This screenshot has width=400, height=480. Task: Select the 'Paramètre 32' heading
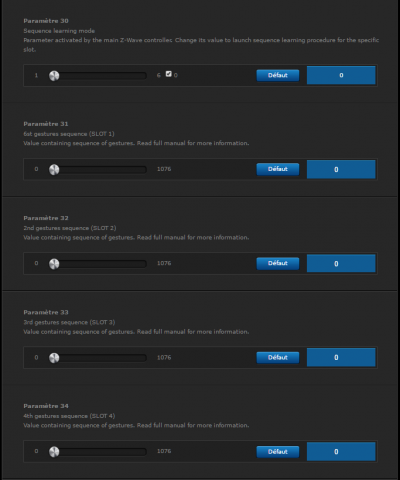pyautogui.click(x=46, y=218)
